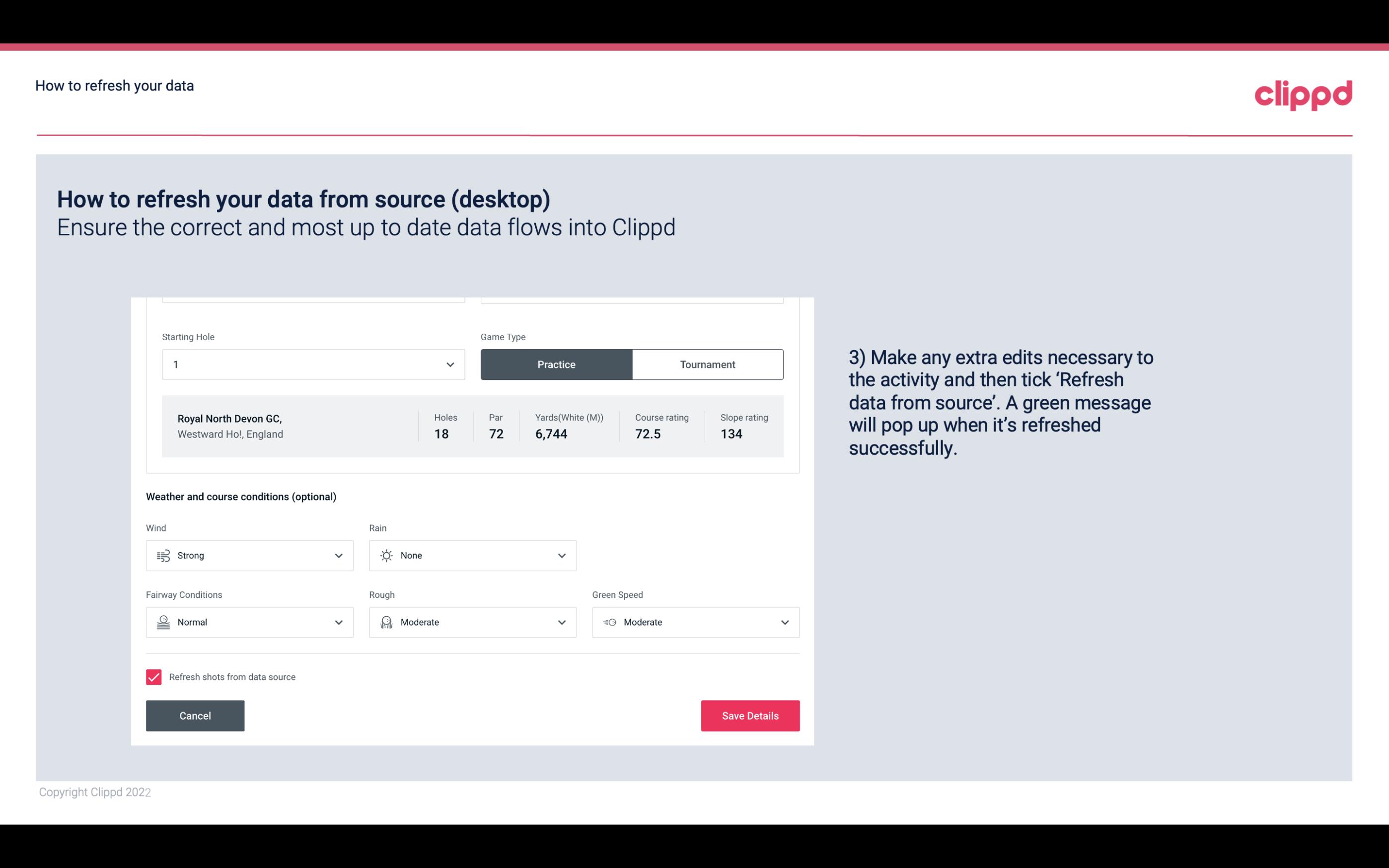Click the Cancel button
1389x868 pixels.
click(195, 715)
